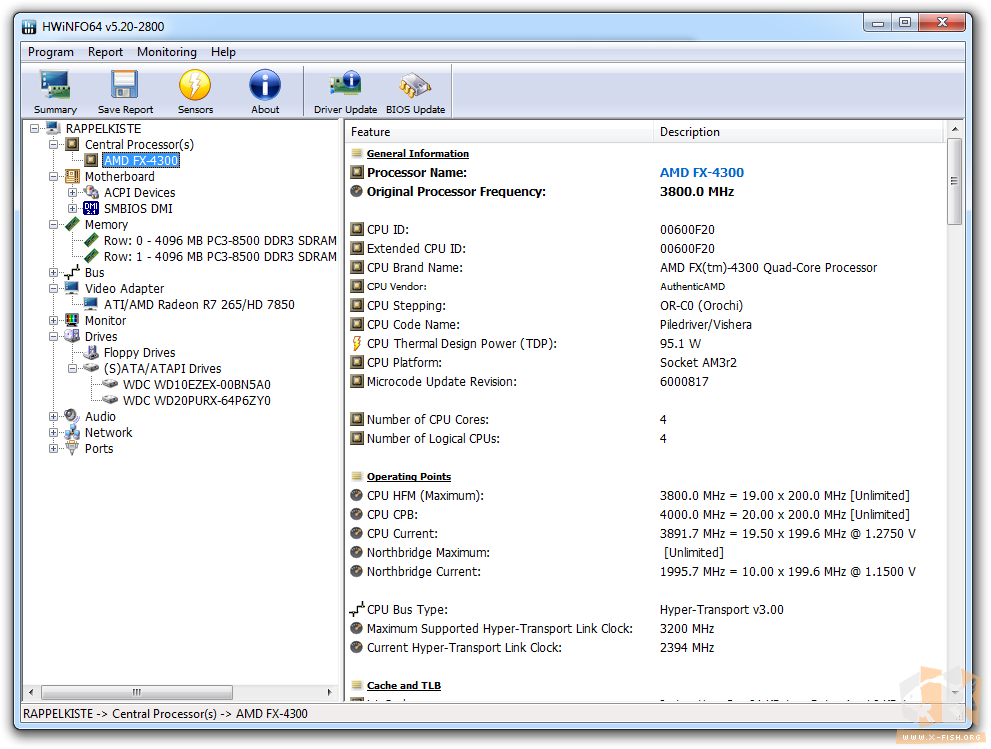Click the tree pane scroll-right arrow
Viewport: 991px width, 749px height.
click(x=329, y=692)
